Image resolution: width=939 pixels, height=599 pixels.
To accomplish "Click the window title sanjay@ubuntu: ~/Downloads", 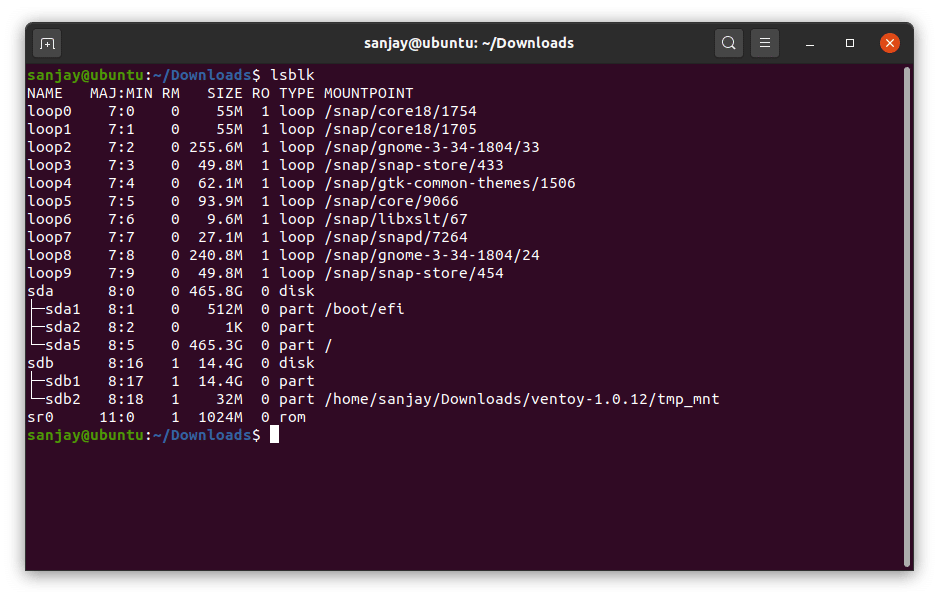I will [470, 43].
